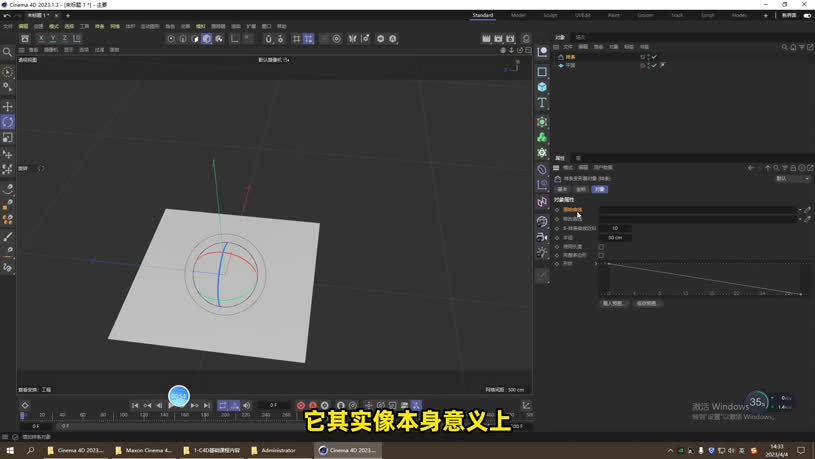Click the red Record Active Objects button

[301, 405]
